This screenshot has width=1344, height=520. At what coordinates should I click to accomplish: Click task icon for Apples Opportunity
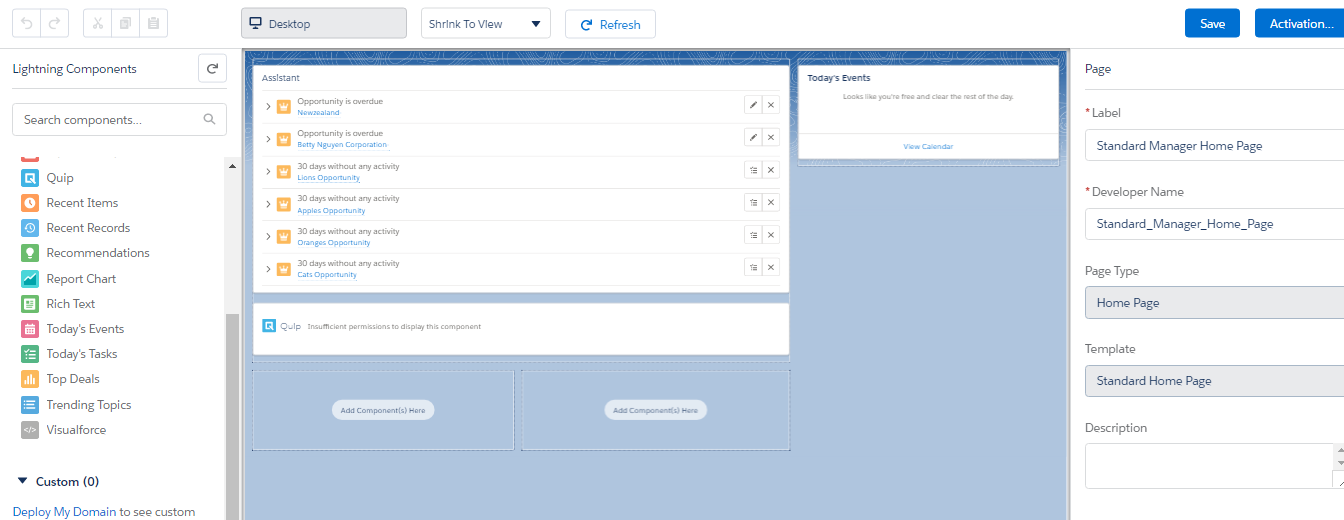(753, 203)
